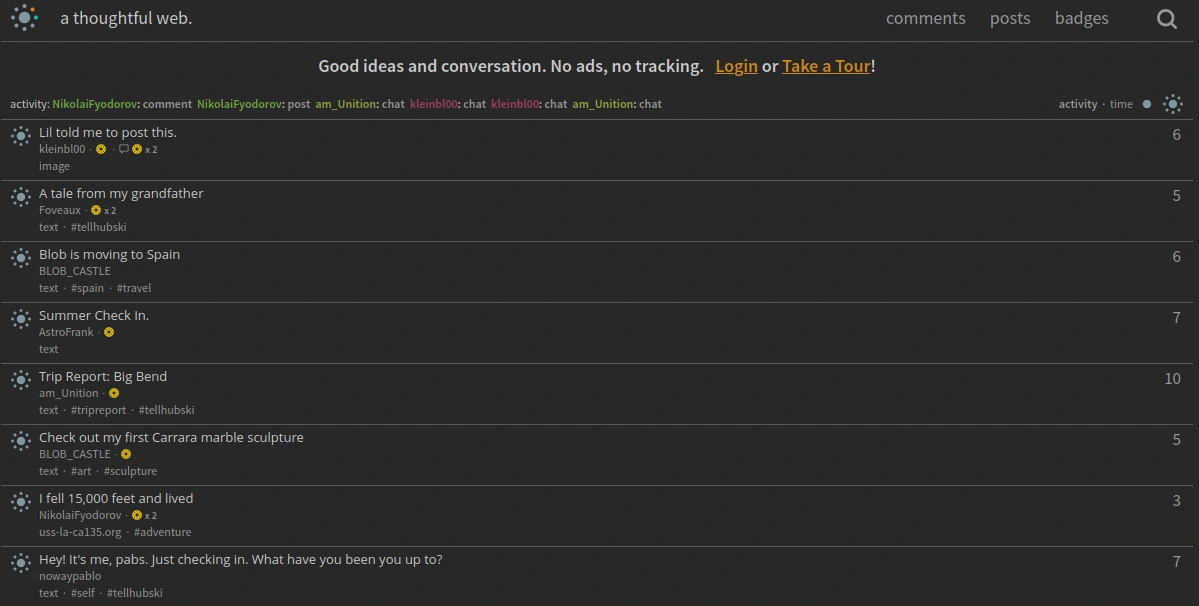Image resolution: width=1199 pixels, height=606 pixels.
Task: Click the yellow badge icon next to AstroFrank
Action: point(109,332)
